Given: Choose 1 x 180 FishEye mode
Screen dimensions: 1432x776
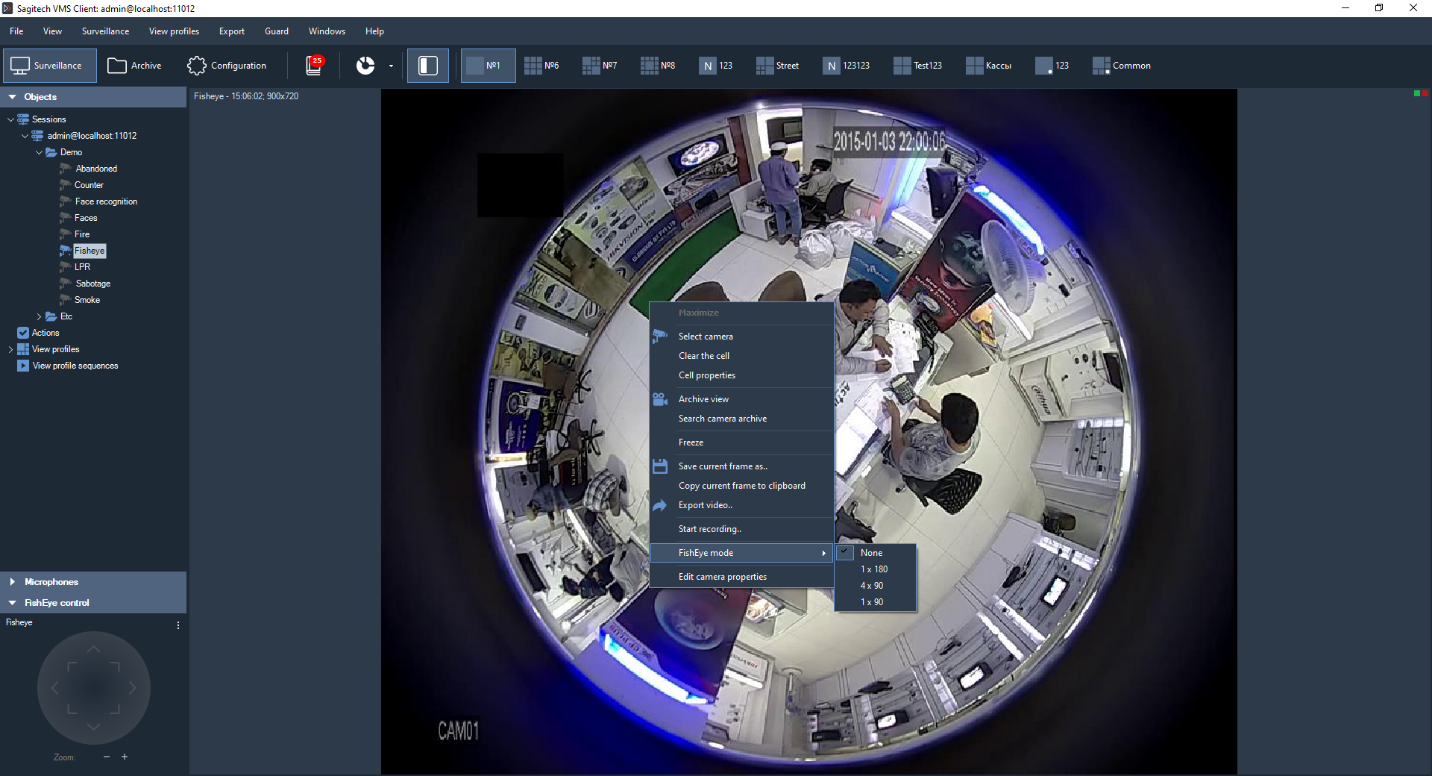Looking at the screenshot, I should pos(873,569).
